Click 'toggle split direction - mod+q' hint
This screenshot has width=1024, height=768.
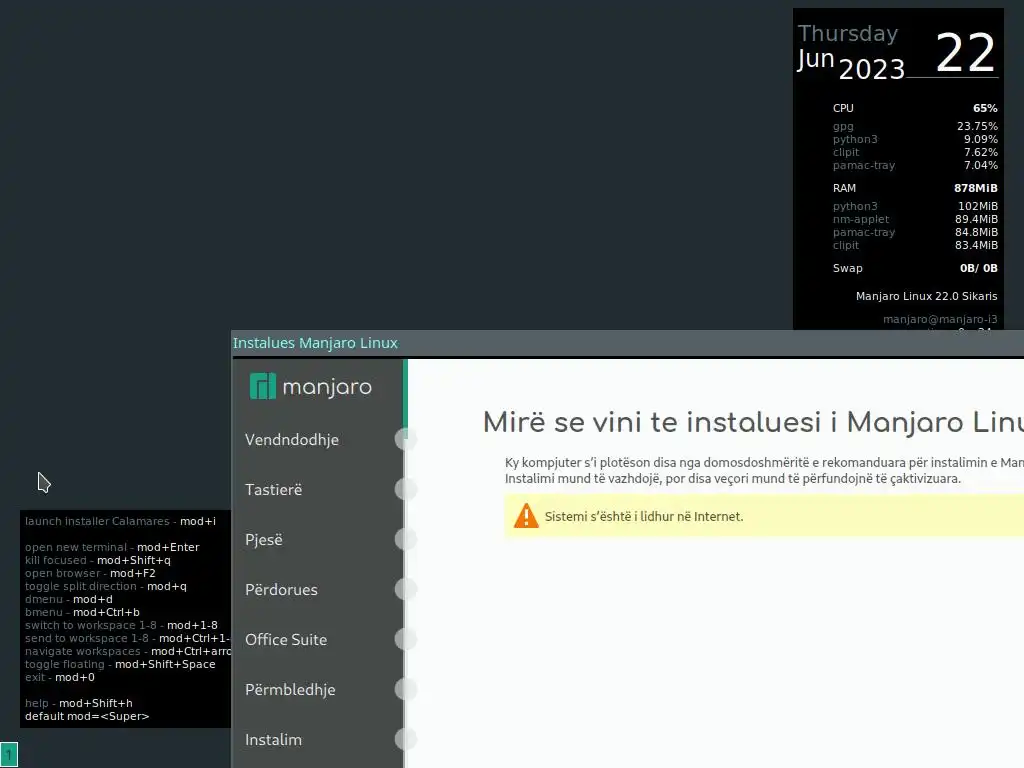(x=106, y=586)
